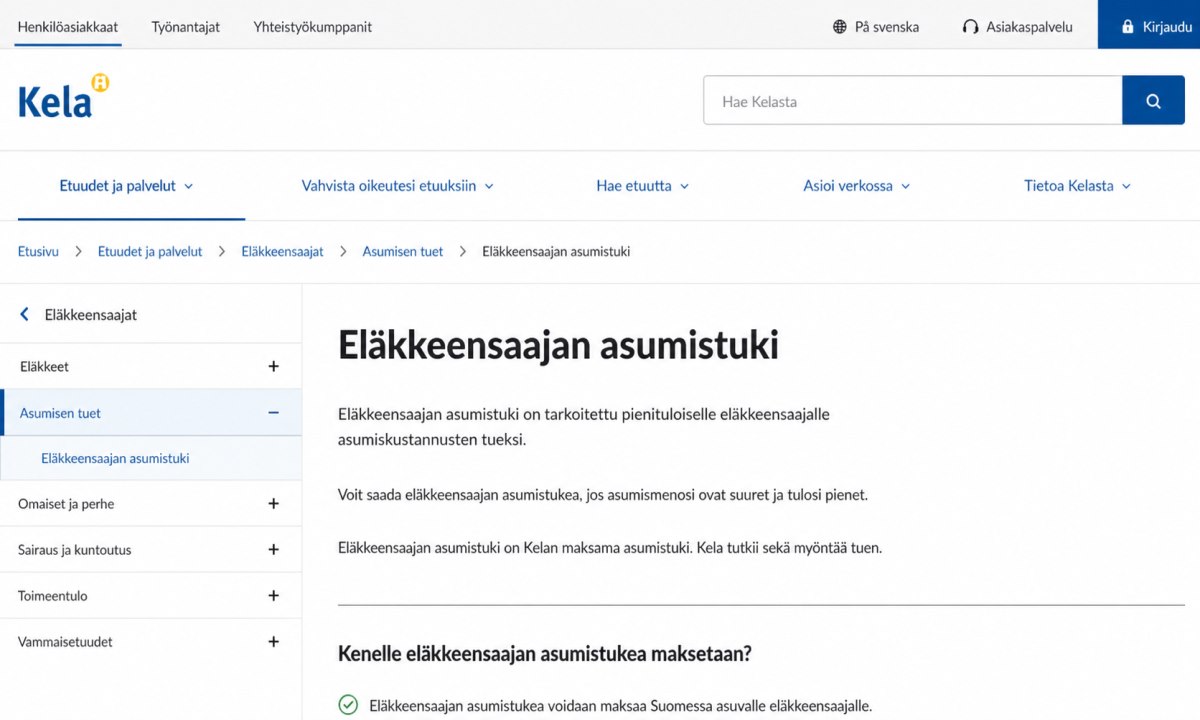Click the padlock icon on Kirjaudu
This screenshot has width=1200, height=720.
[1128, 27]
